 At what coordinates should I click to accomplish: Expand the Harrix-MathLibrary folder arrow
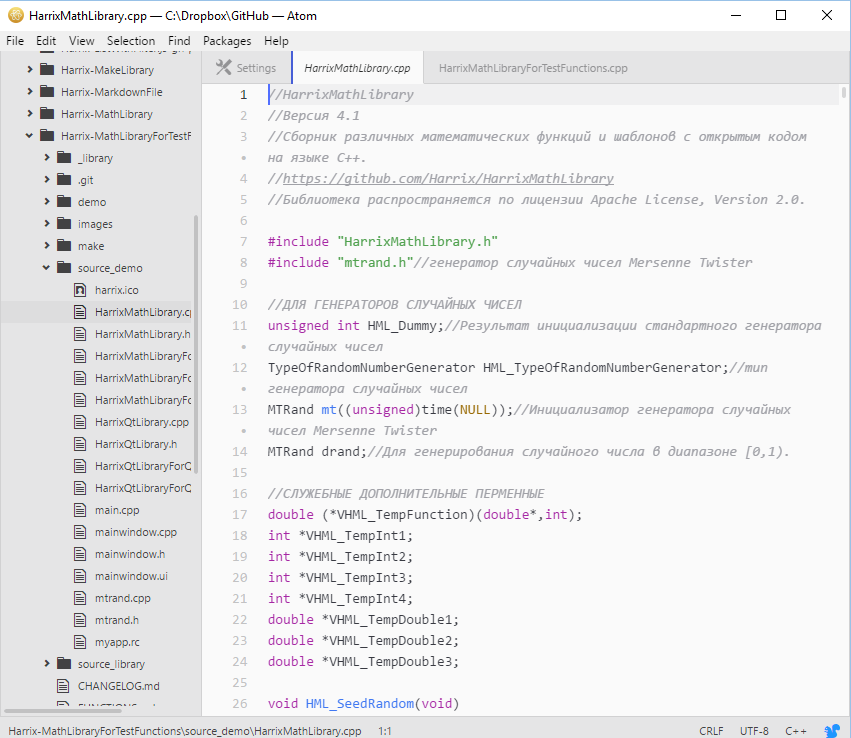[x=30, y=113]
